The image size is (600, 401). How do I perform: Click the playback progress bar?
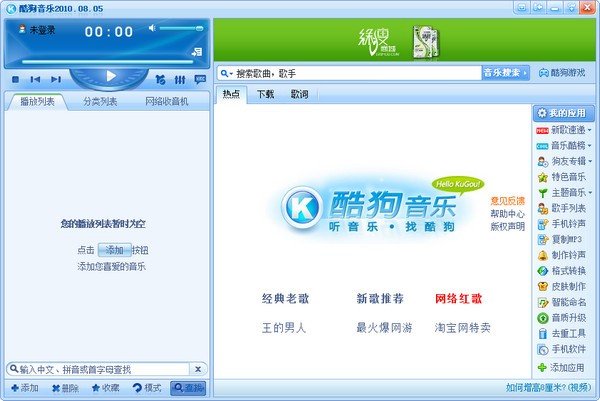pyautogui.click(x=108, y=62)
